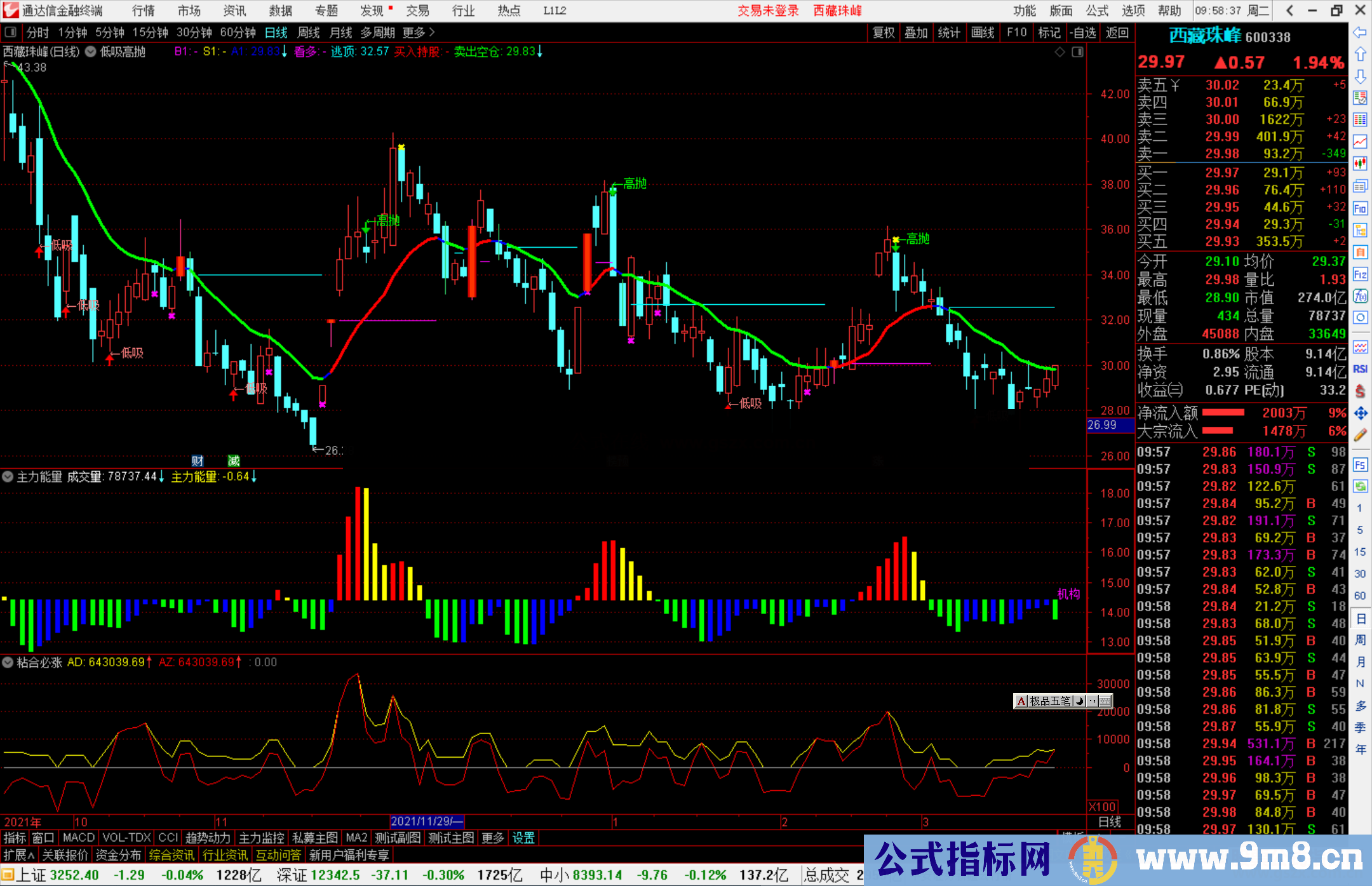Click the left back arrow sidebar icon
This screenshot has width=1372, height=886.
[1360, 32]
